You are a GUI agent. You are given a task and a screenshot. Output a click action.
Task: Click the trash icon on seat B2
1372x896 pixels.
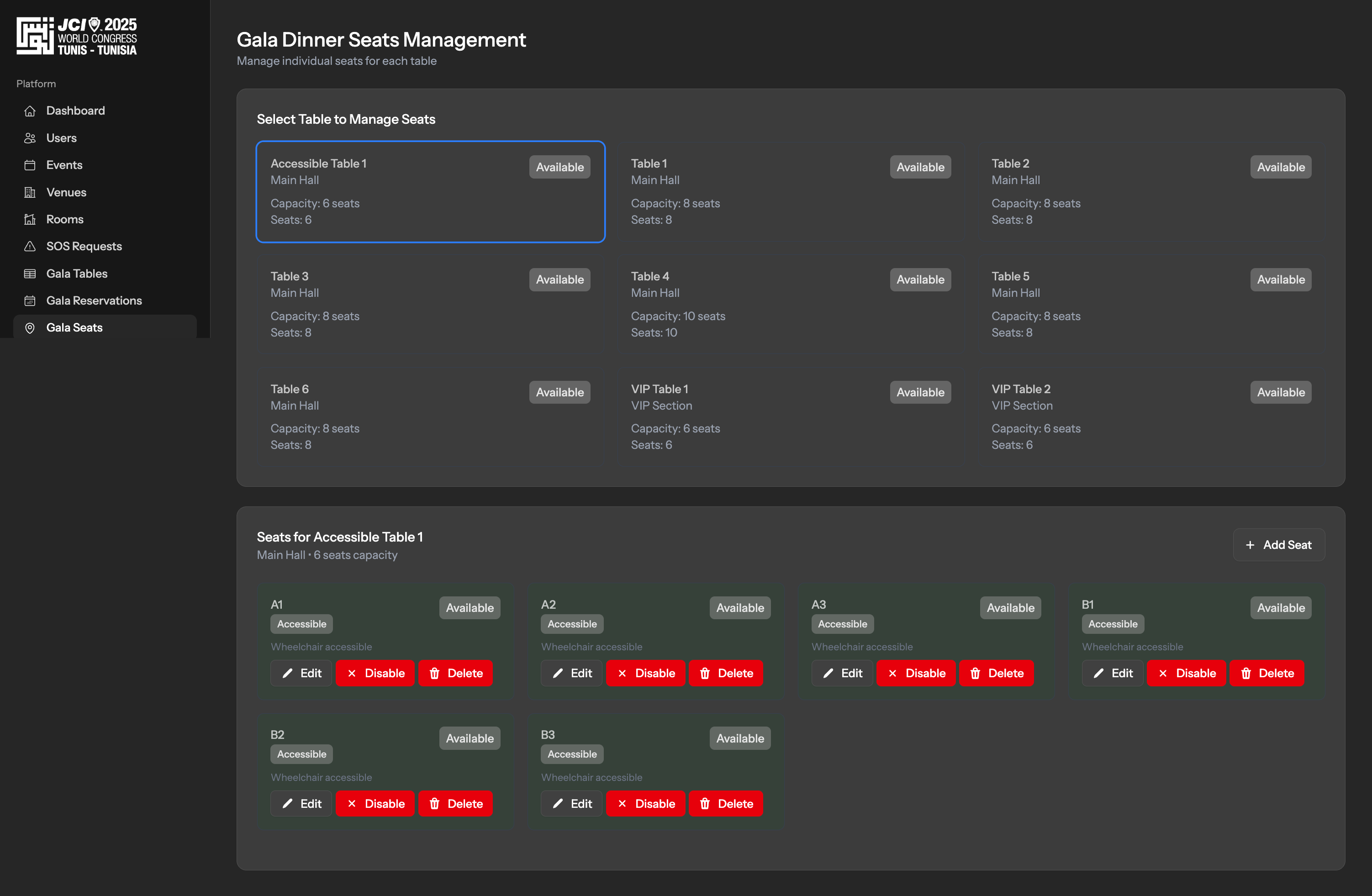click(x=435, y=803)
